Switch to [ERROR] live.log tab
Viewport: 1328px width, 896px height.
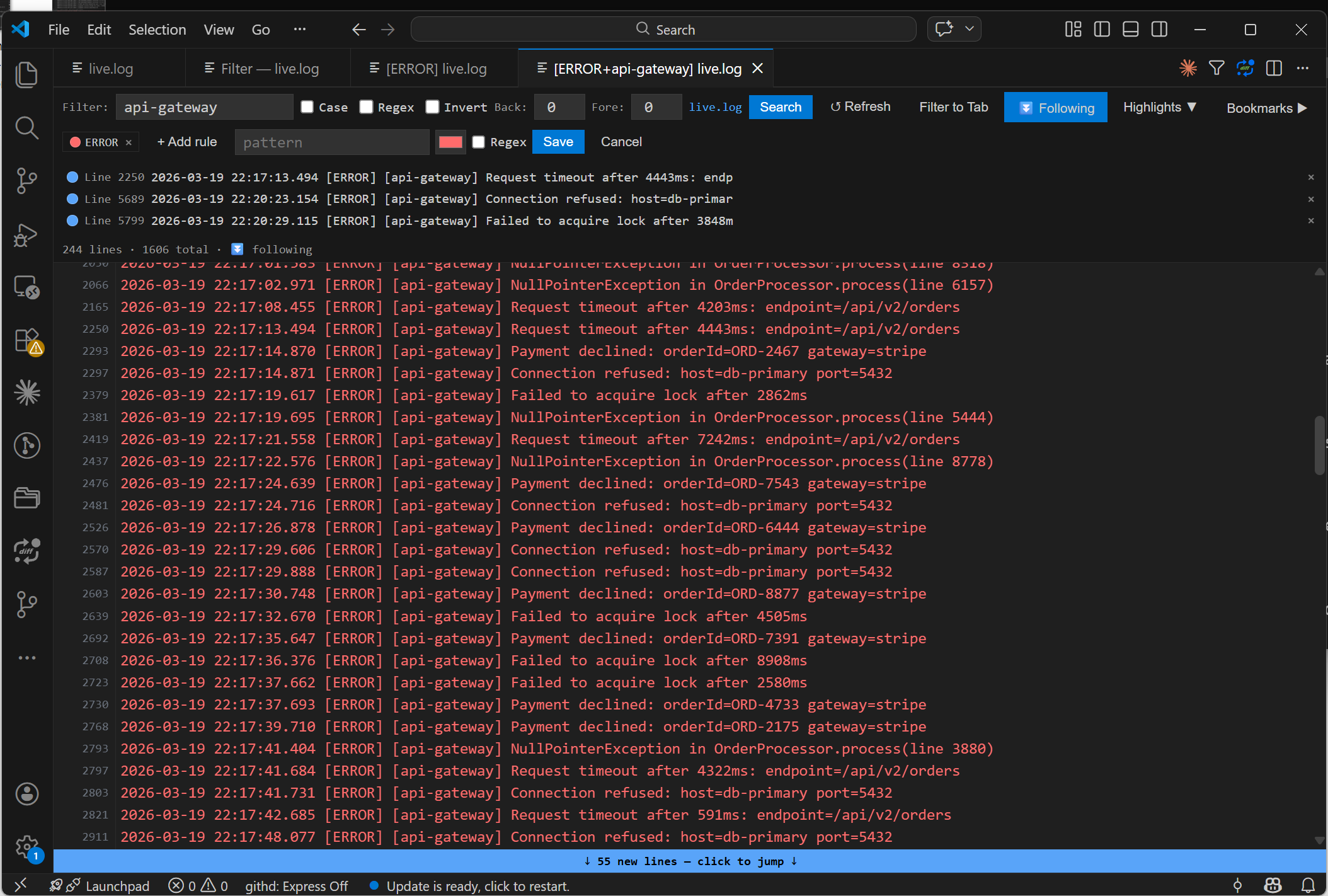[435, 68]
